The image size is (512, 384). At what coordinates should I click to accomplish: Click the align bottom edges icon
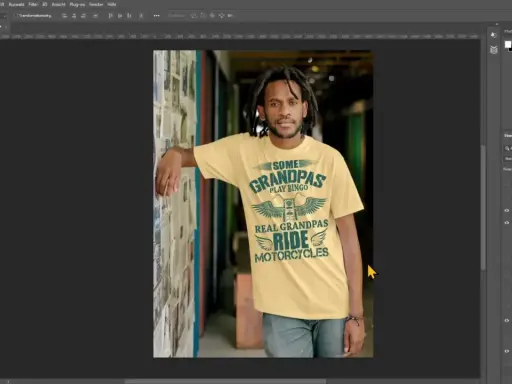click(129, 16)
